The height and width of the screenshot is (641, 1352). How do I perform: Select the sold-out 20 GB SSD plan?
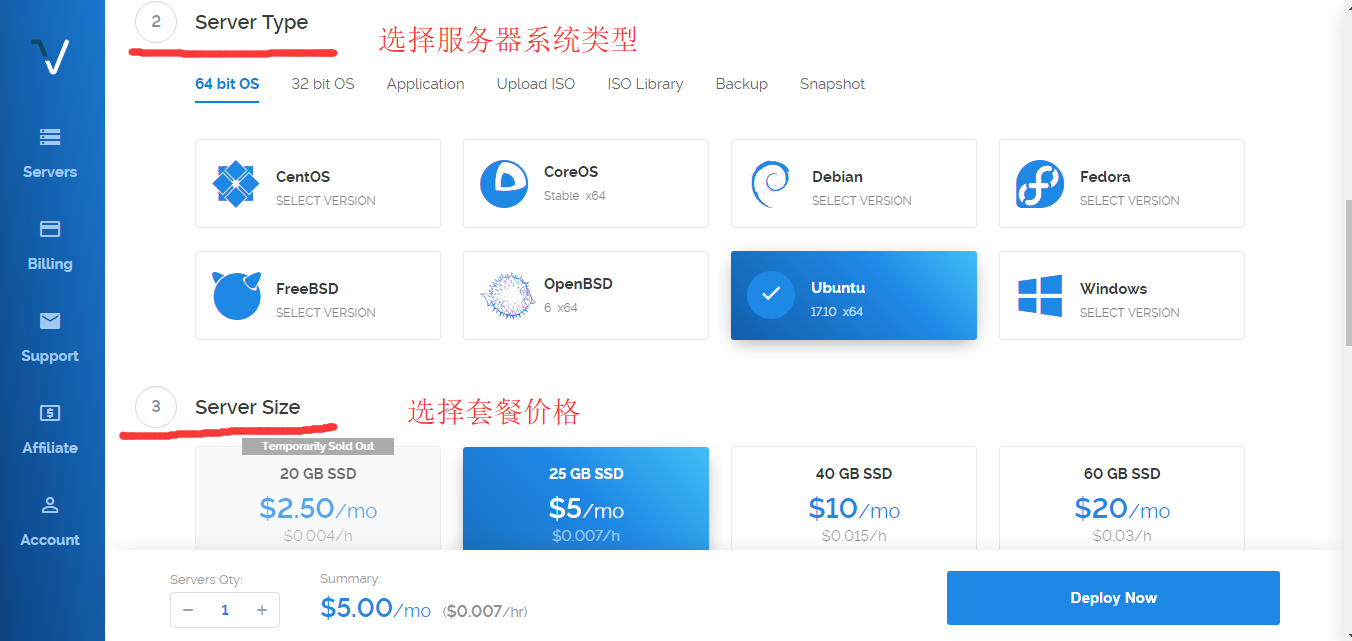pos(318,499)
